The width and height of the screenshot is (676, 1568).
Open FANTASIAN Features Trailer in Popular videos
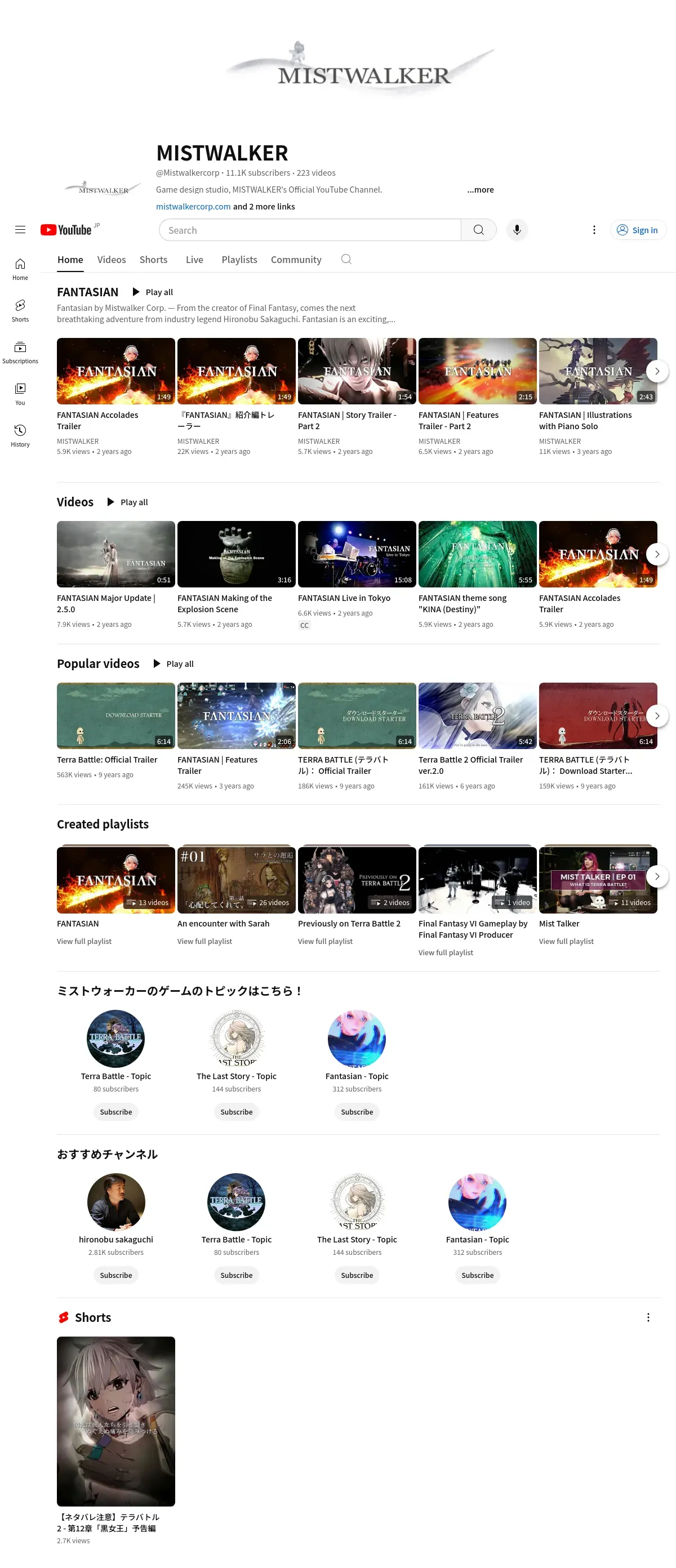click(236, 716)
